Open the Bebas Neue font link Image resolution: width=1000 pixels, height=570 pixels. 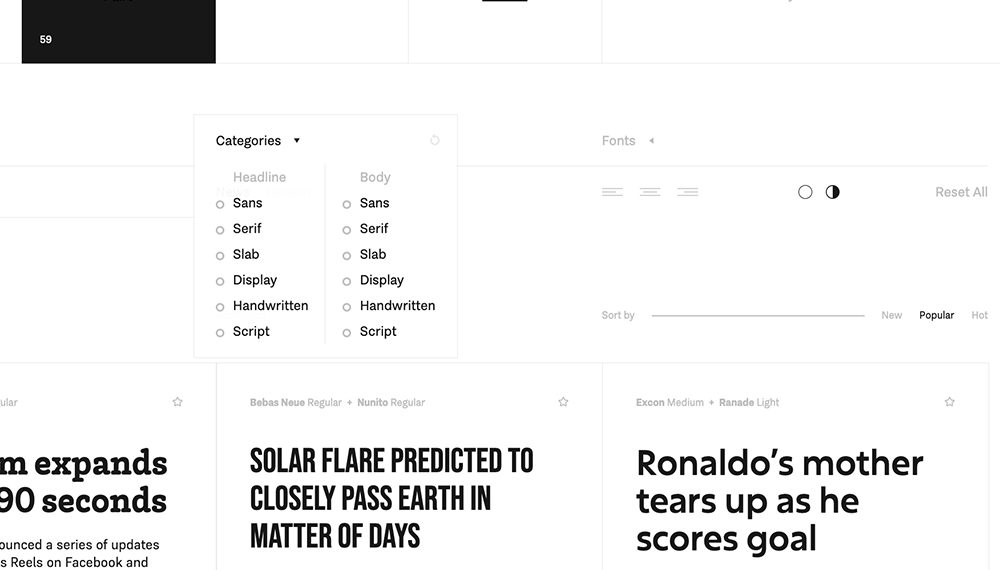click(x=277, y=403)
